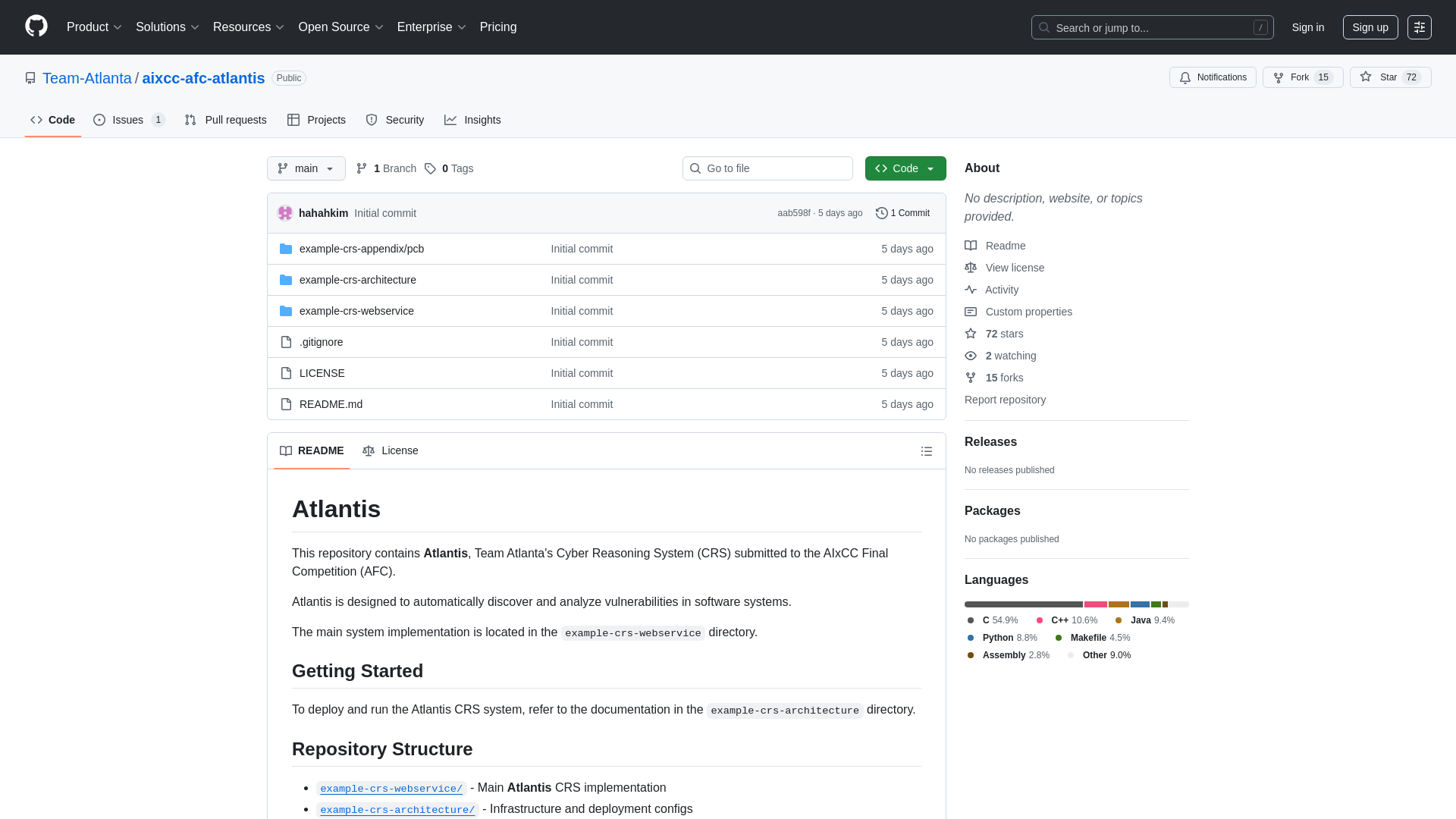The width and height of the screenshot is (1456, 819).
Task: Open the GitHub homepage logo
Action: 36,27
